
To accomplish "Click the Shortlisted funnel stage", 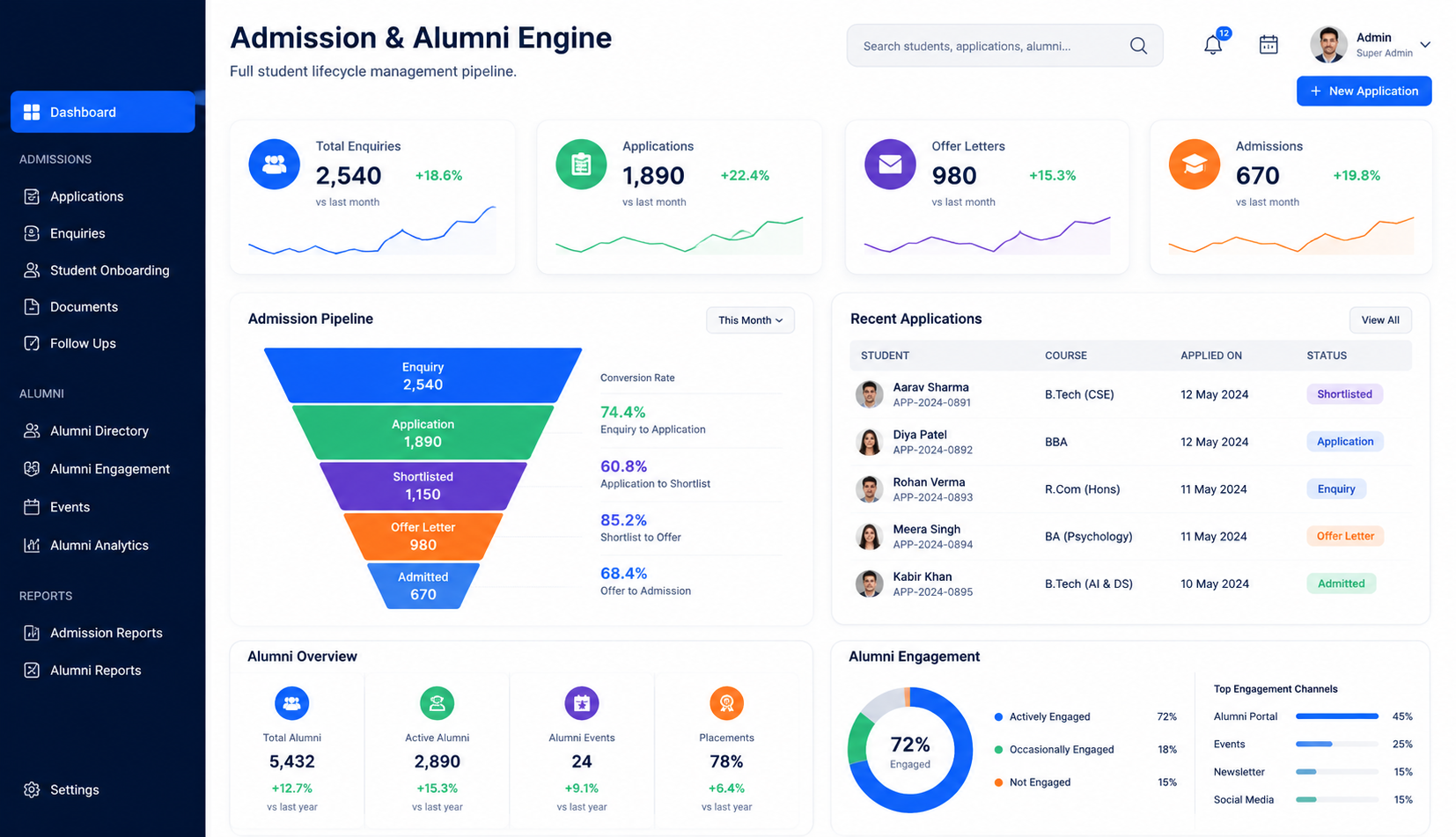I will tap(423, 486).
